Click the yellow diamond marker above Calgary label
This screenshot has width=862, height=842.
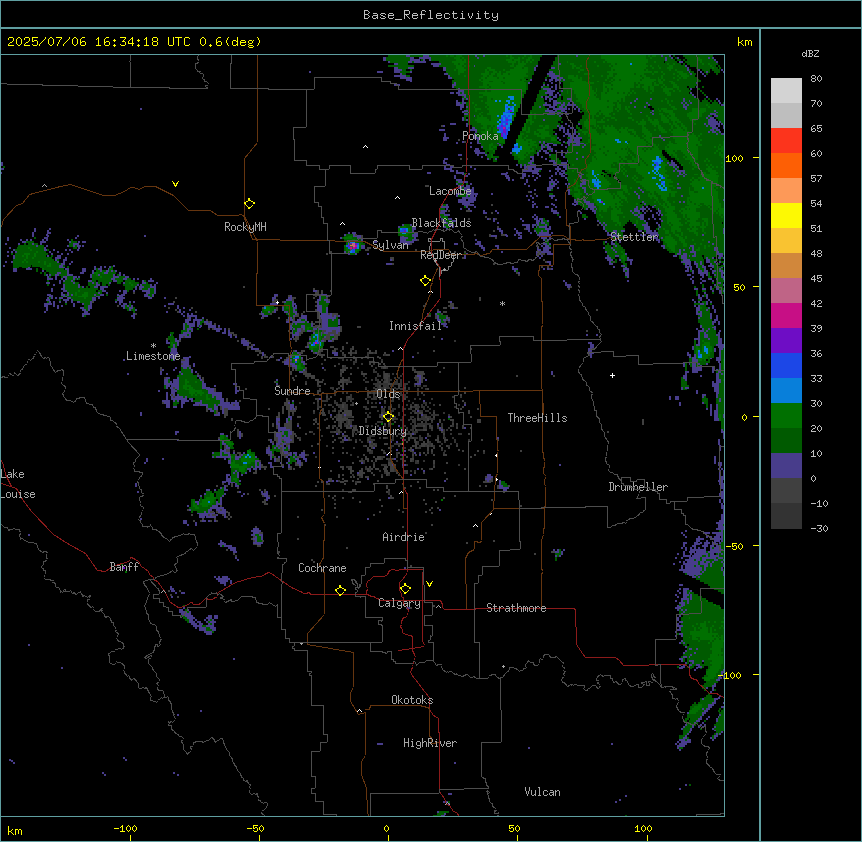coord(406,589)
